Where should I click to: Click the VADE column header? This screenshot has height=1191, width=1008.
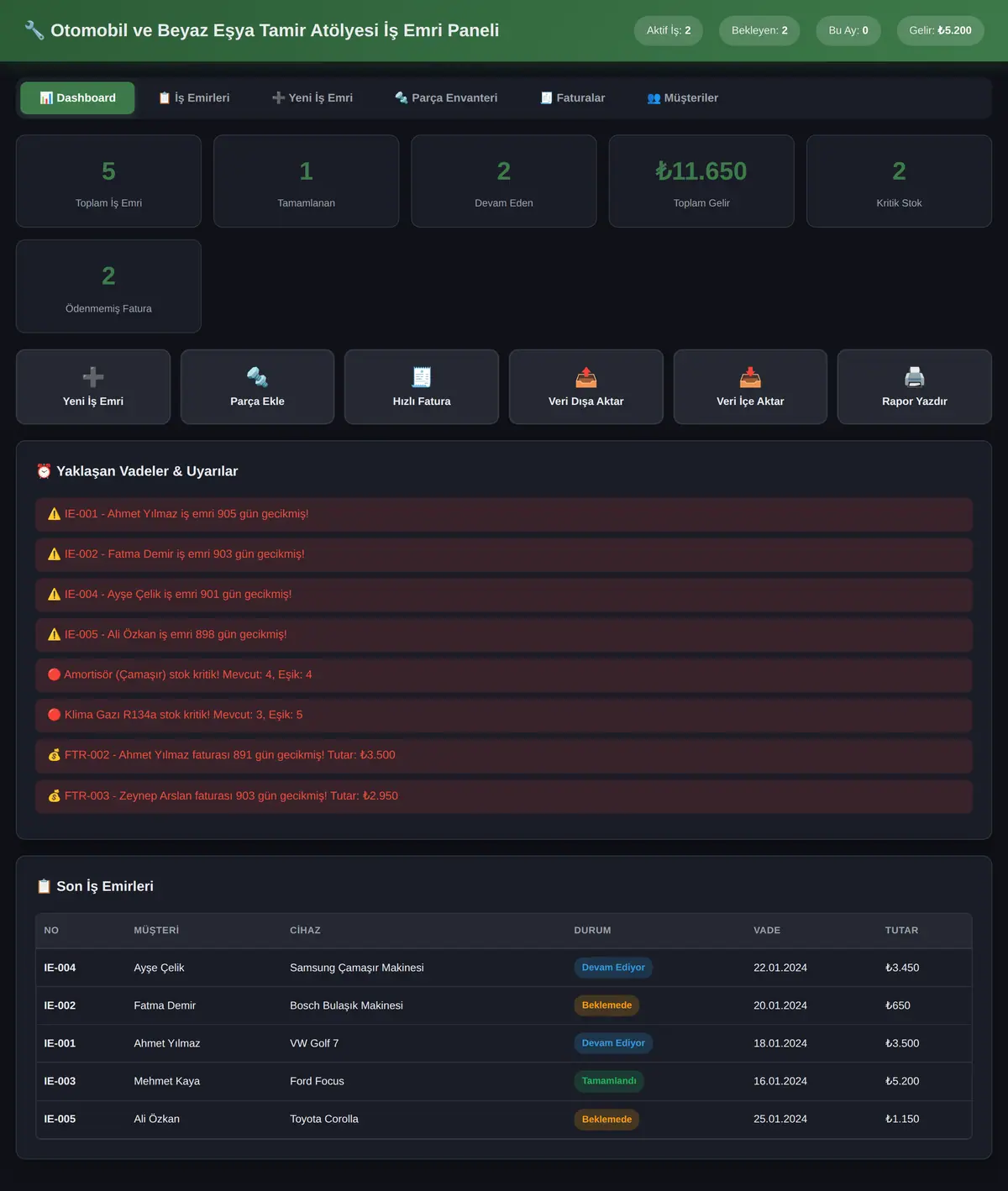767,931
